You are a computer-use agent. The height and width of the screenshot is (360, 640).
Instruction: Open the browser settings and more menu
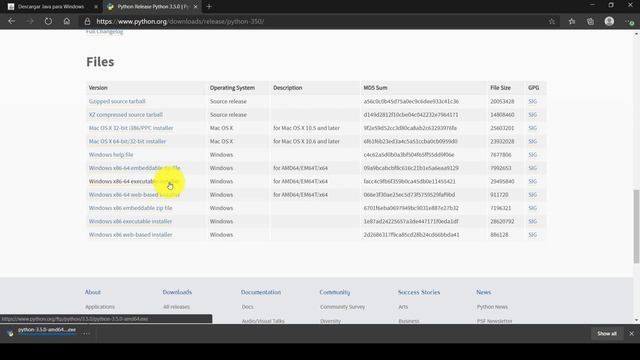629,21
